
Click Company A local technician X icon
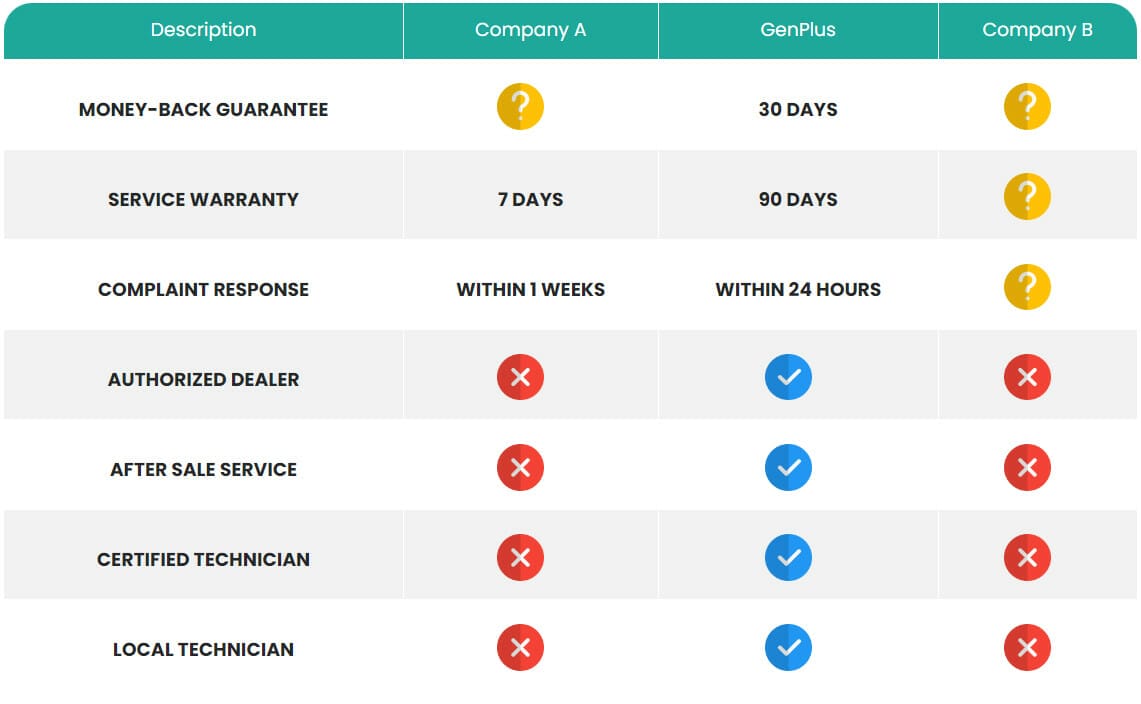[x=520, y=647]
